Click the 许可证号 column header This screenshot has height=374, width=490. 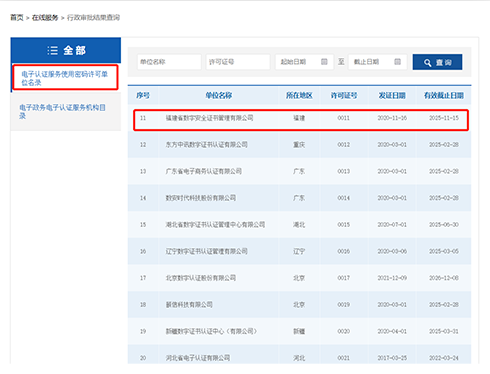point(344,96)
